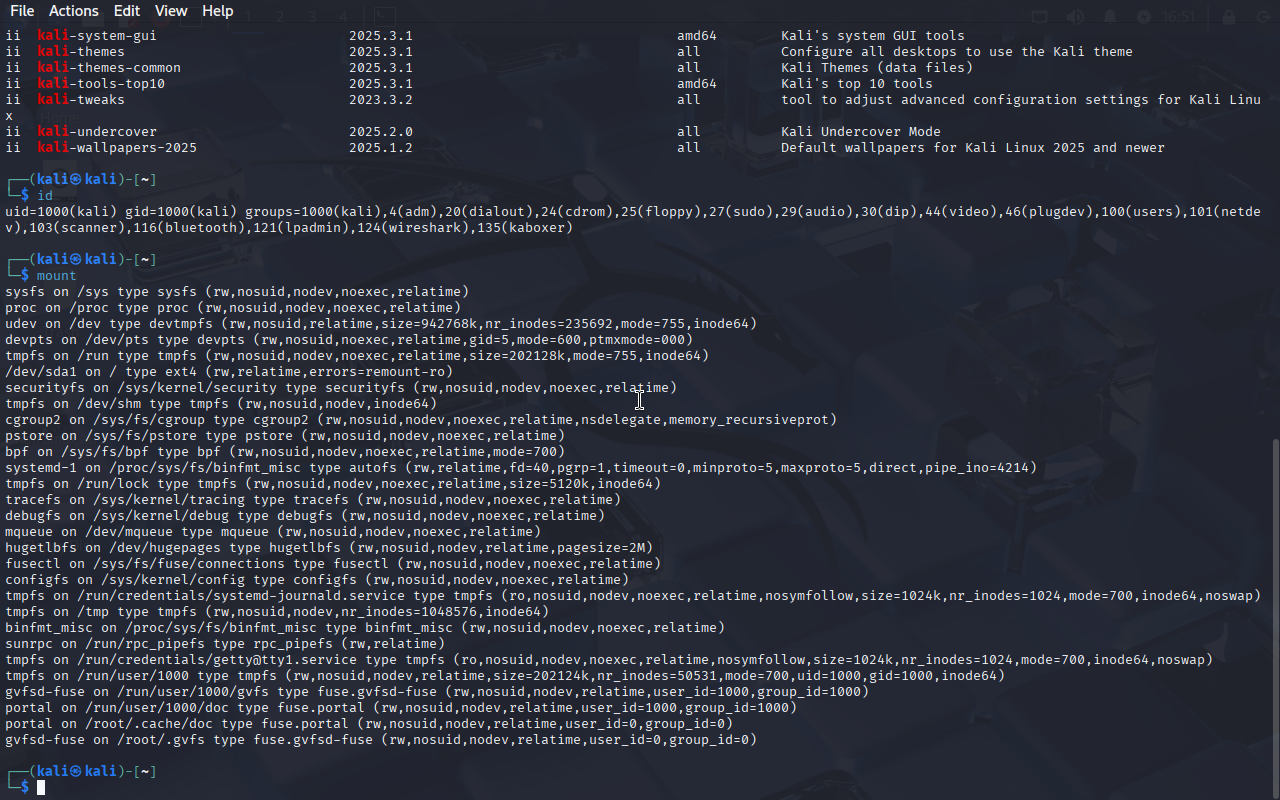This screenshot has height=800, width=1280.
Task: Click 'securityfs on /sys/kernel/security' line
Action: (x=341, y=387)
